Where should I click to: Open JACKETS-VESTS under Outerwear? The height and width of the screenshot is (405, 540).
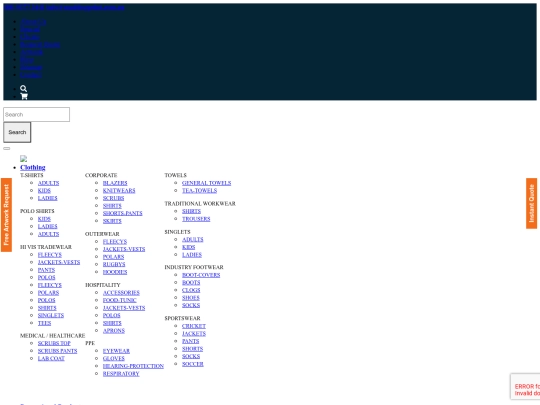coord(124,249)
